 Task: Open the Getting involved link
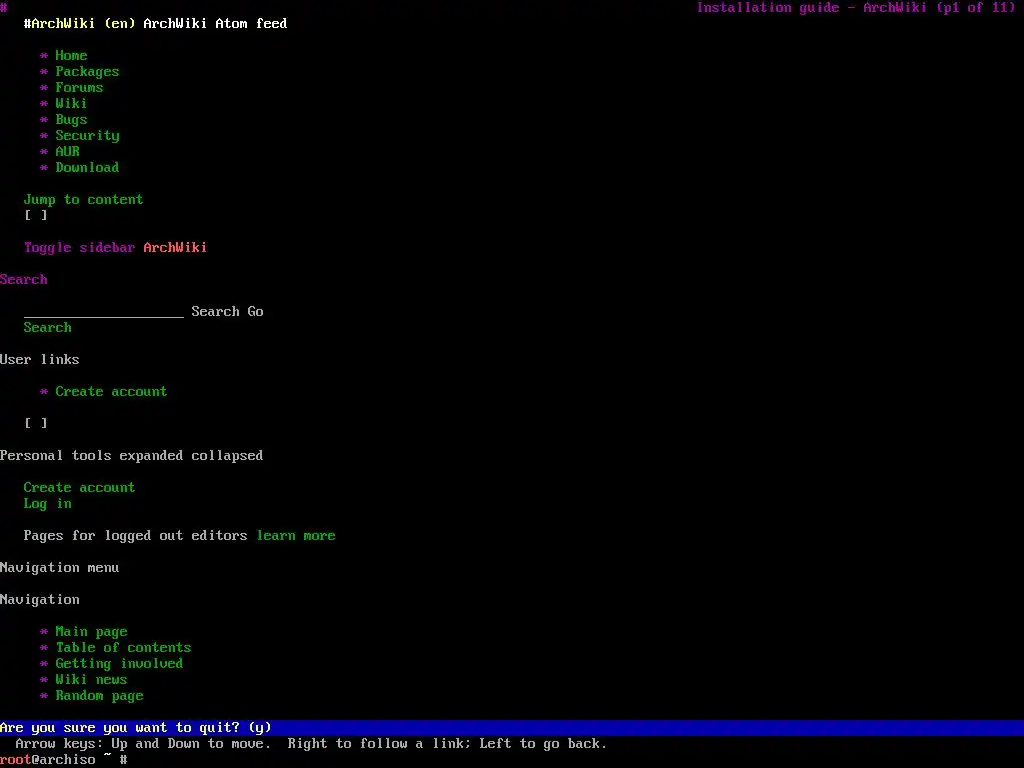pos(120,664)
